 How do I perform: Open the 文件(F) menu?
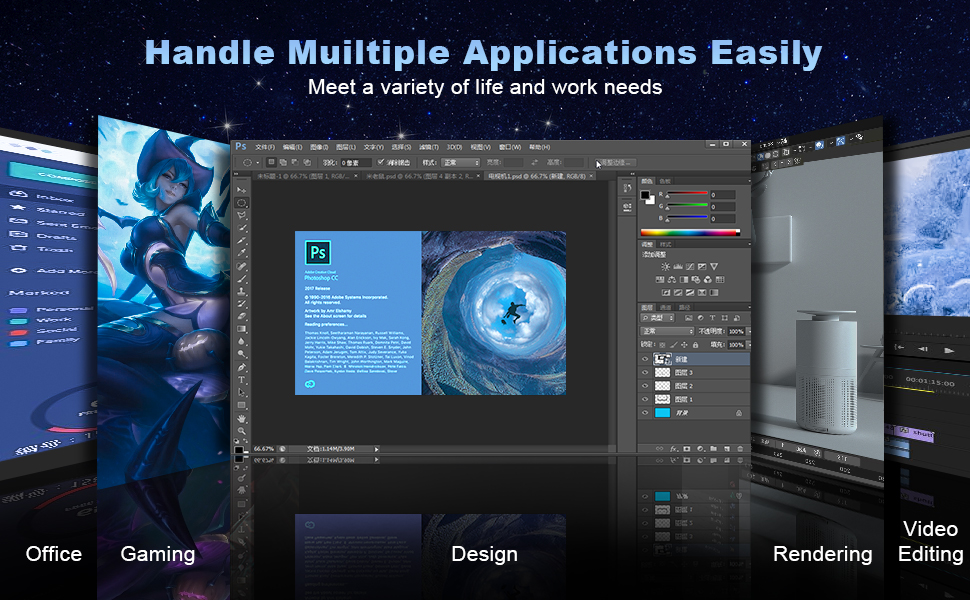(264, 147)
